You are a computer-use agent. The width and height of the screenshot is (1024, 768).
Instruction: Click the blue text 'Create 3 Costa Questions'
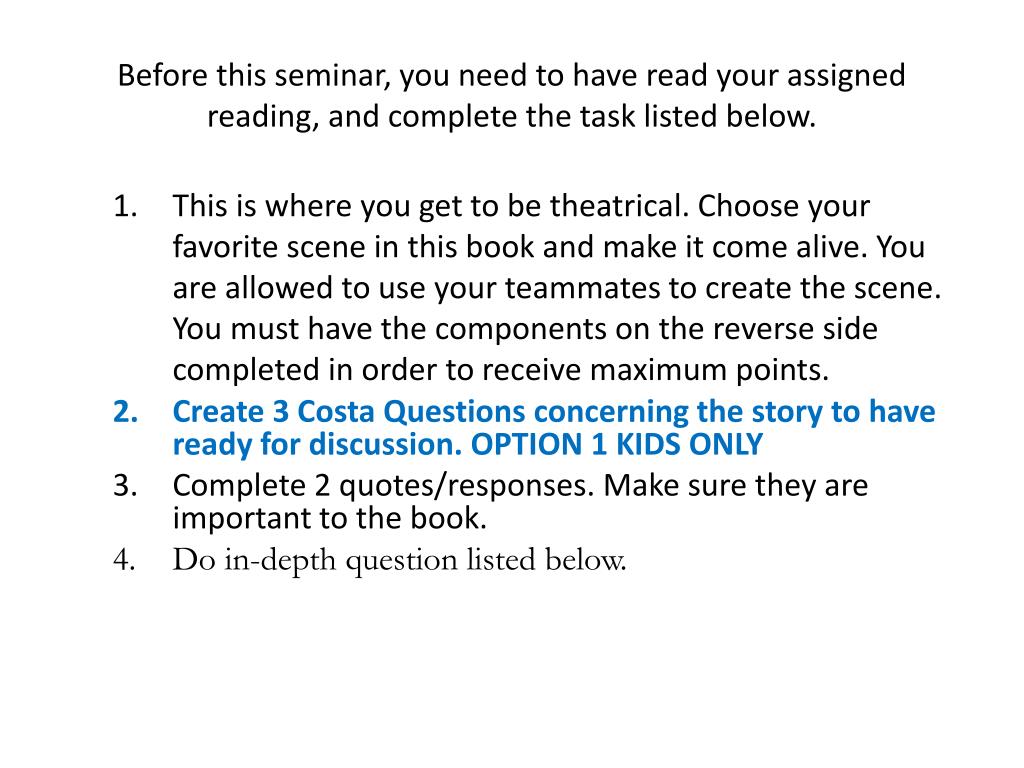point(349,412)
